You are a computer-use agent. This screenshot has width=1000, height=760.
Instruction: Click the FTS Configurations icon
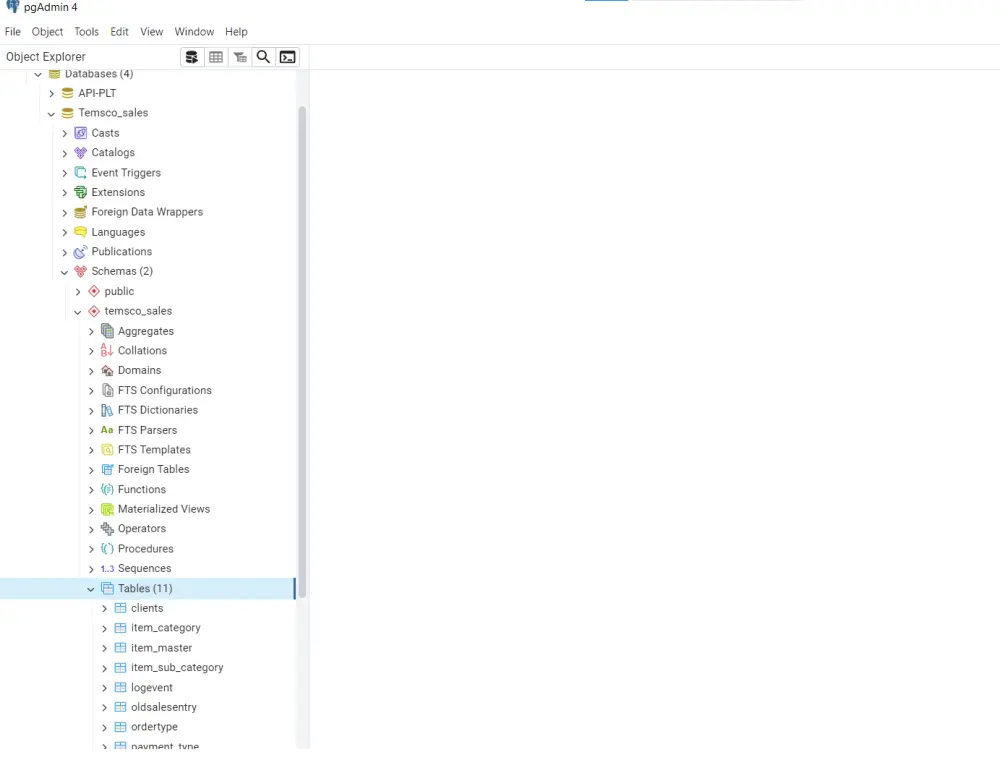tap(107, 390)
